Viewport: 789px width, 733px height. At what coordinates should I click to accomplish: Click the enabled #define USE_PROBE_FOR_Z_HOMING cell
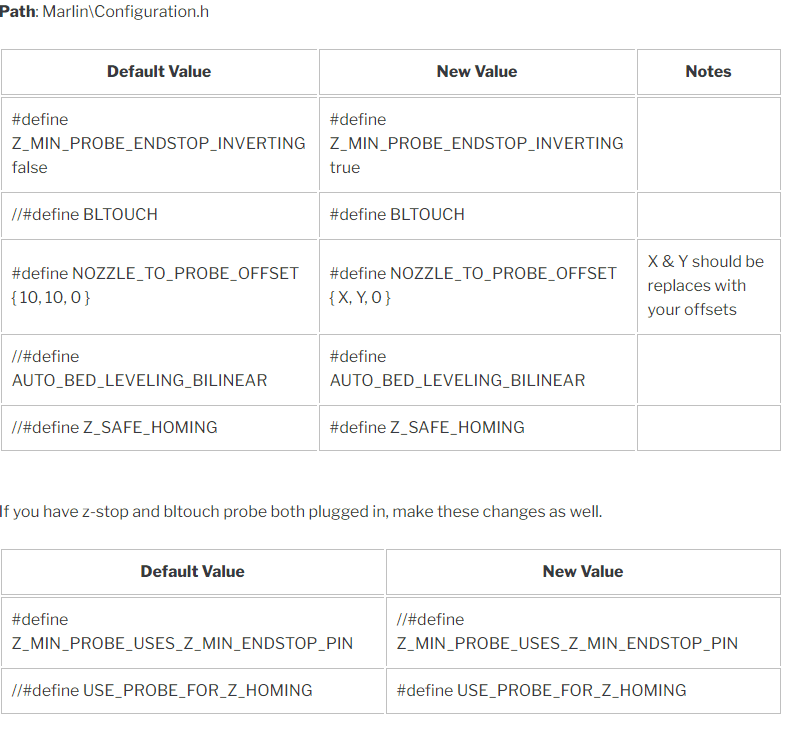583,691
